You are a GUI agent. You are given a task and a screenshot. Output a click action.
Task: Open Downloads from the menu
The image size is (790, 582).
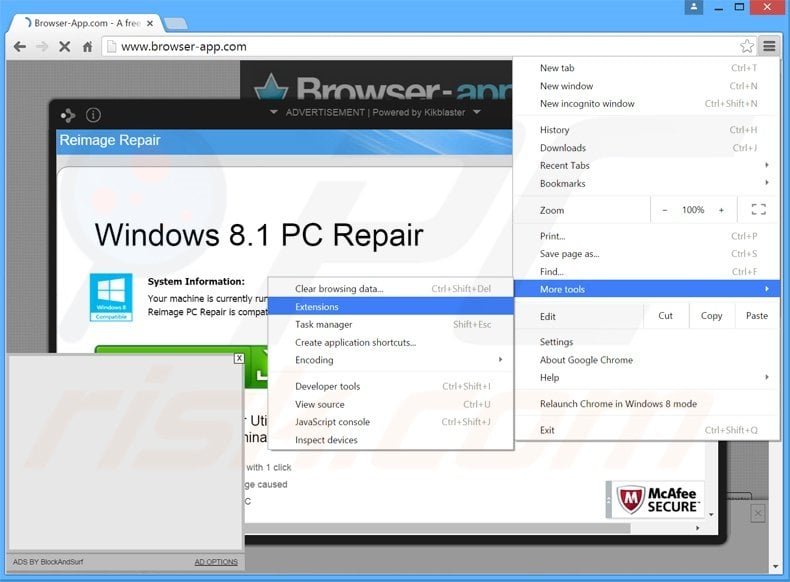pos(646,148)
